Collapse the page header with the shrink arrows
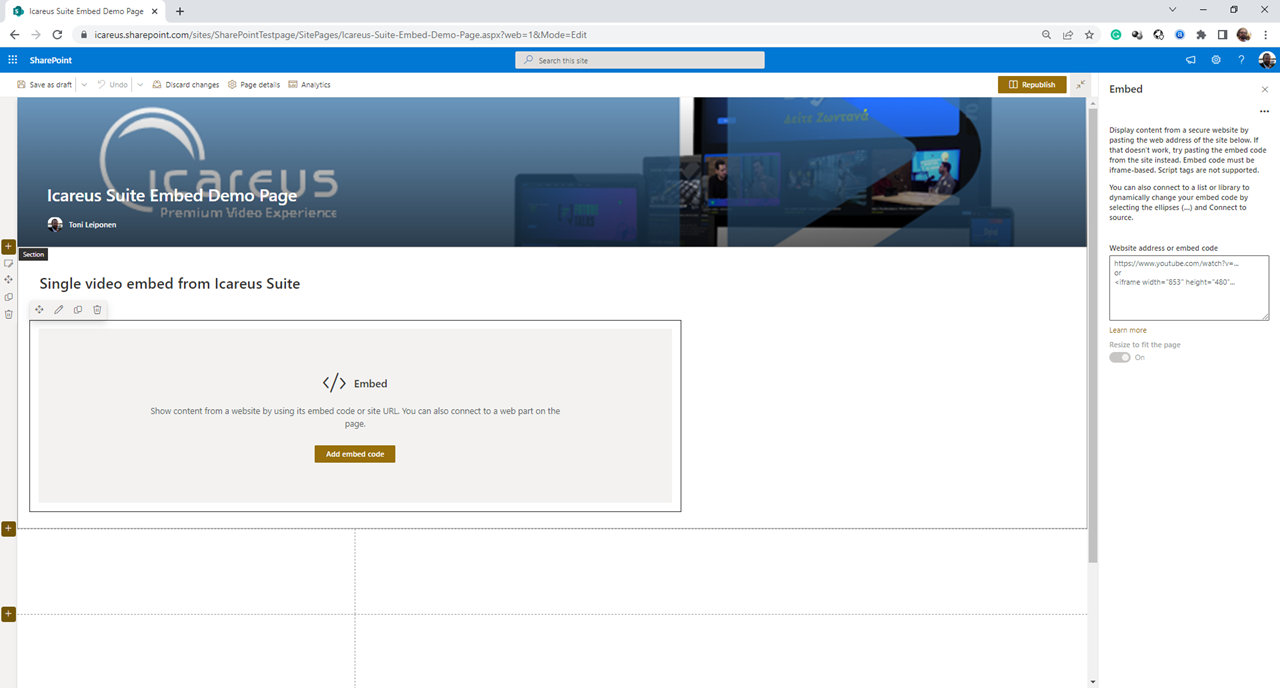Screen dimensions: 1280x688 1080,85
